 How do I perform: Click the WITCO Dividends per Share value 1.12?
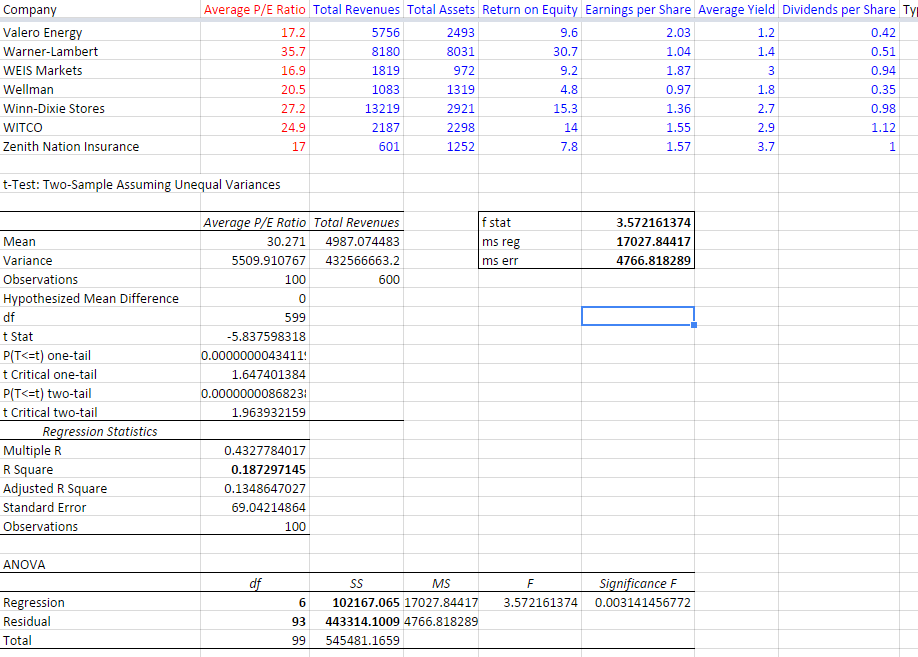tap(881, 128)
